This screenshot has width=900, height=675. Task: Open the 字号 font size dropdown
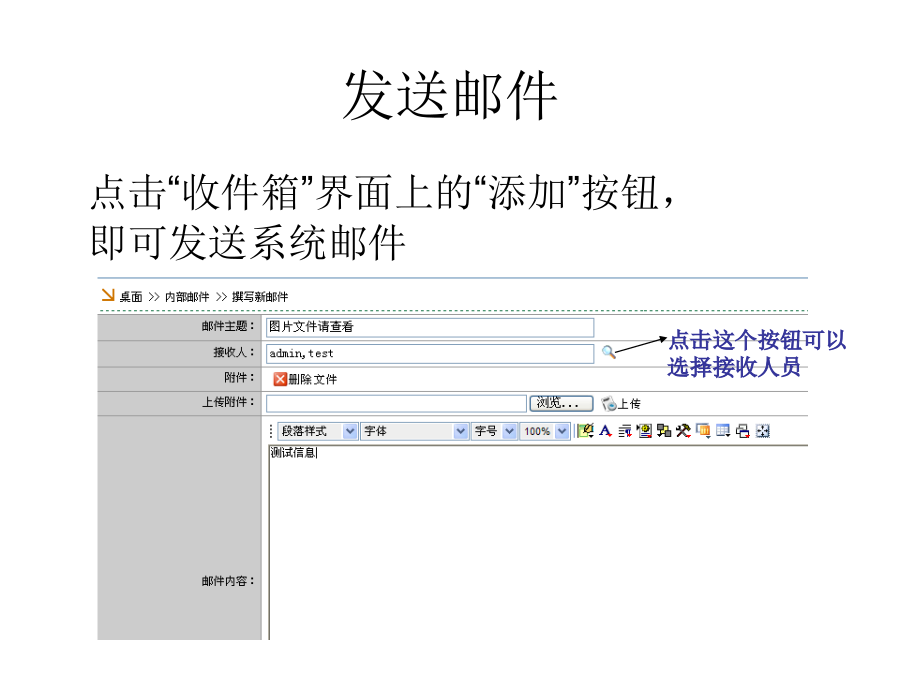pos(494,431)
